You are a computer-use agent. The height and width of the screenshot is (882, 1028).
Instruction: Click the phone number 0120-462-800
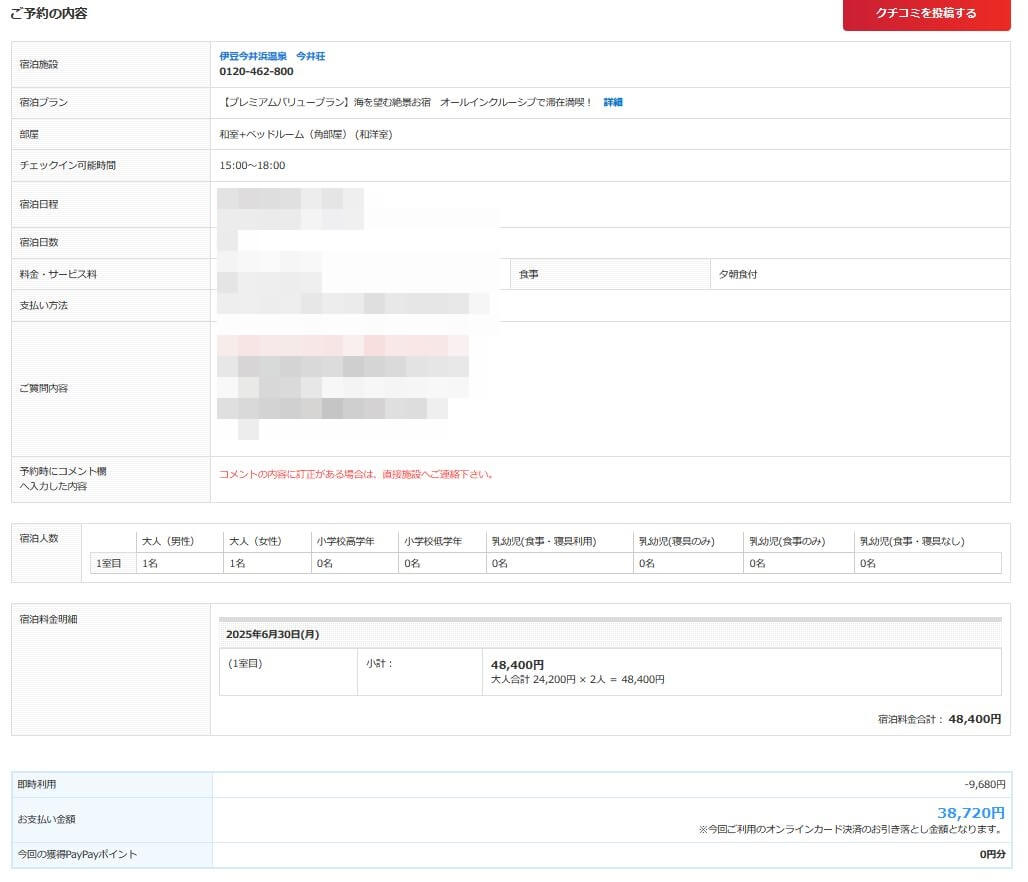coord(256,72)
